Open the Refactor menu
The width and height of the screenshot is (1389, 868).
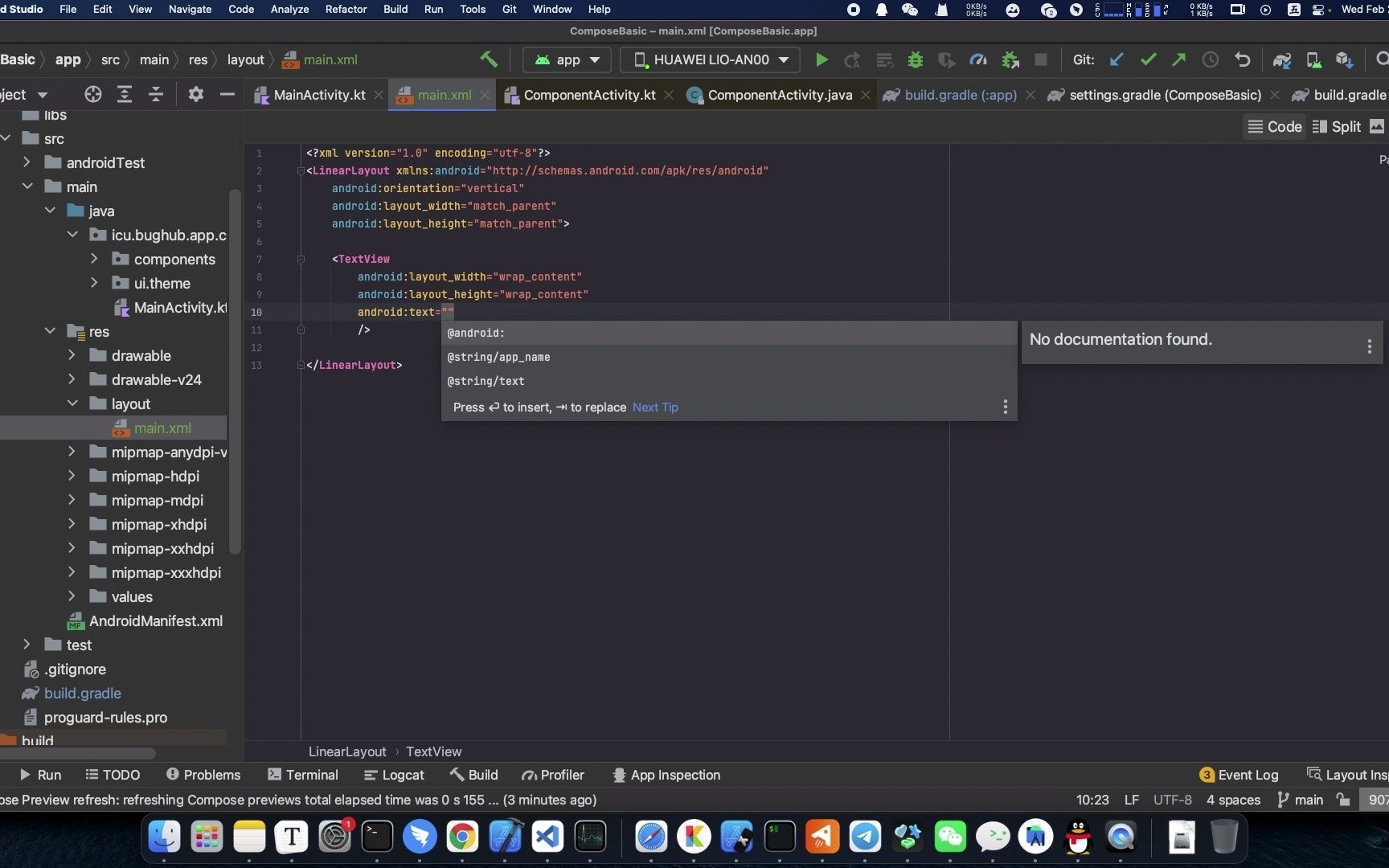[x=346, y=9]
